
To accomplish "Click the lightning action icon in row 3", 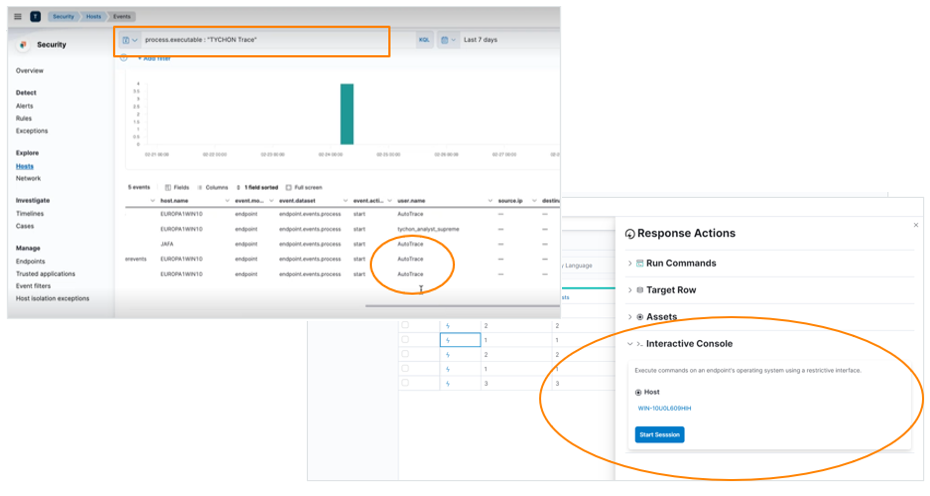I will pos(448,354).
